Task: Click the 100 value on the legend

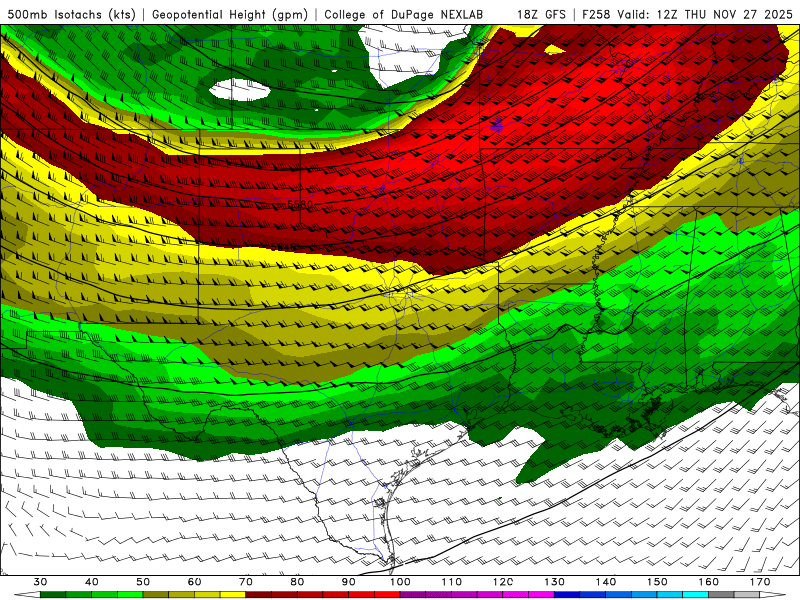Action: [x=401, y=582]
